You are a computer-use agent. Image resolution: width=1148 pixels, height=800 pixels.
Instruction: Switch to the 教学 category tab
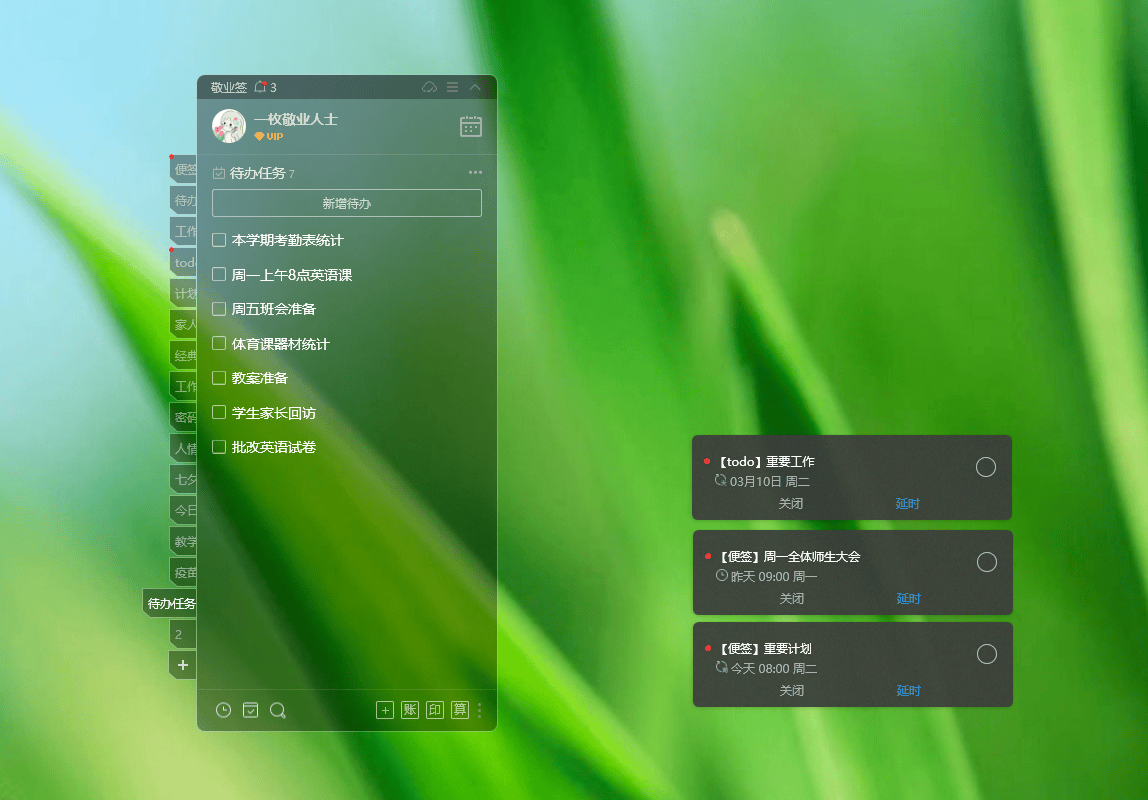point(184,542)
